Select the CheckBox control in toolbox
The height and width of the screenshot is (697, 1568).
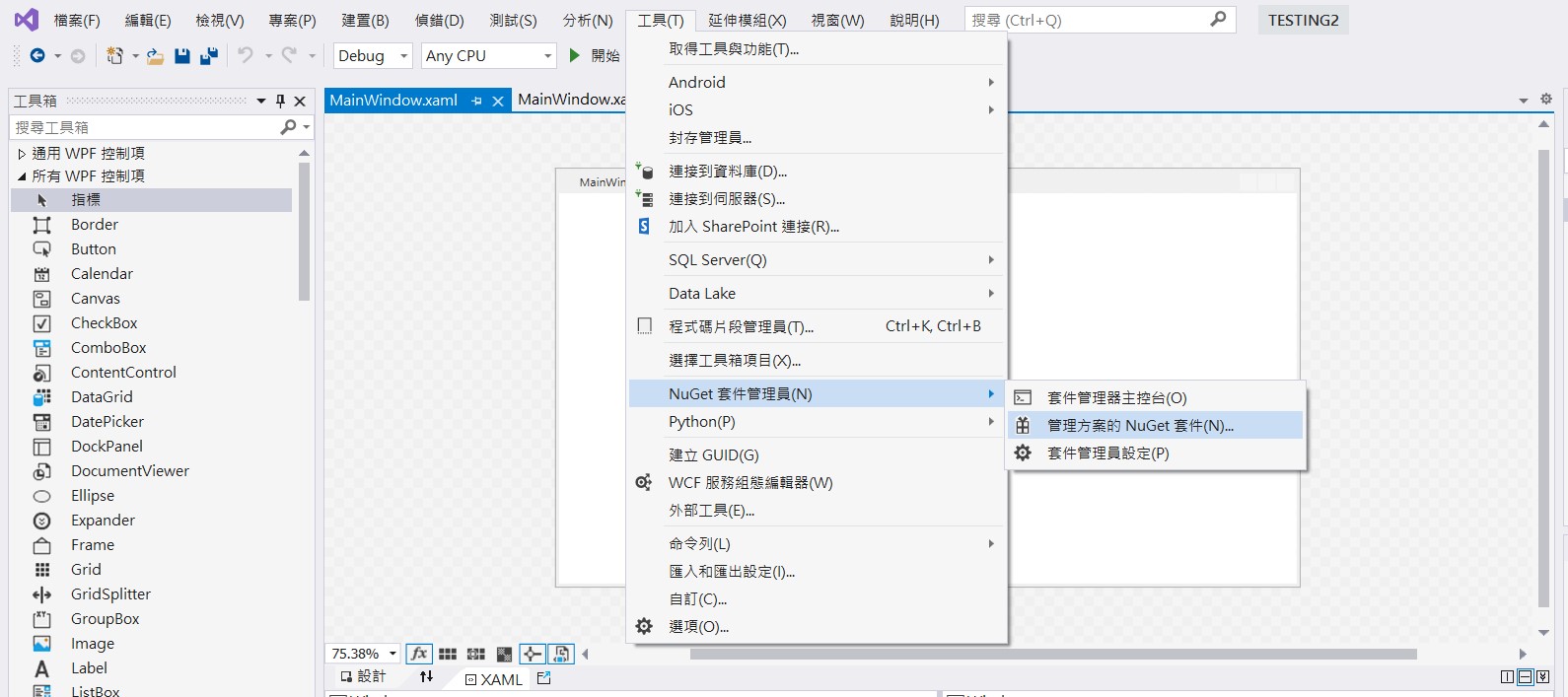151,323
